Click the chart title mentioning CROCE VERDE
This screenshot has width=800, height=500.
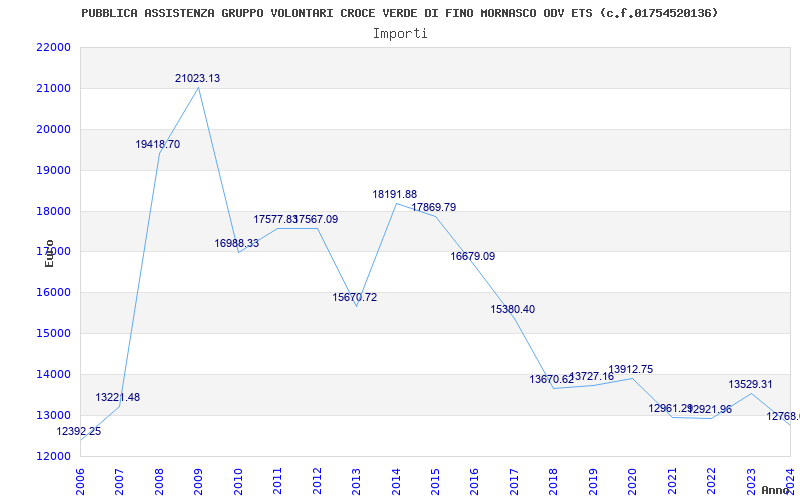pos(399,13)
